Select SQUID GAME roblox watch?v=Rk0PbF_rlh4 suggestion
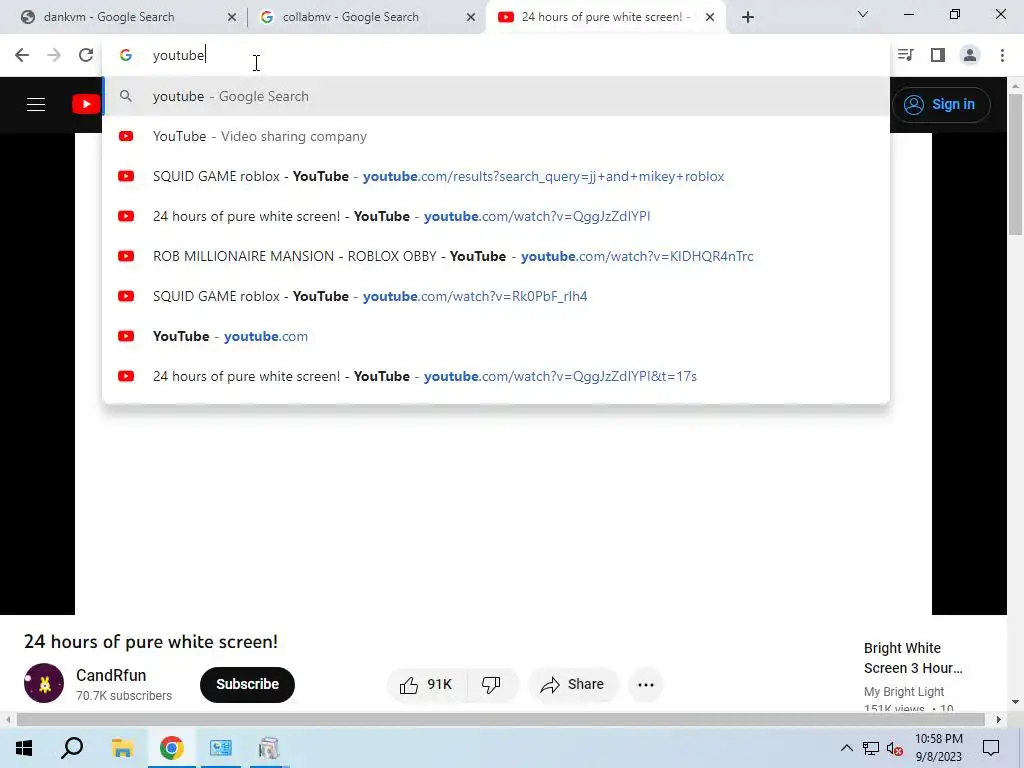Screen dimensions: 1024x768 pyautogui.click(x=496, y=296)
